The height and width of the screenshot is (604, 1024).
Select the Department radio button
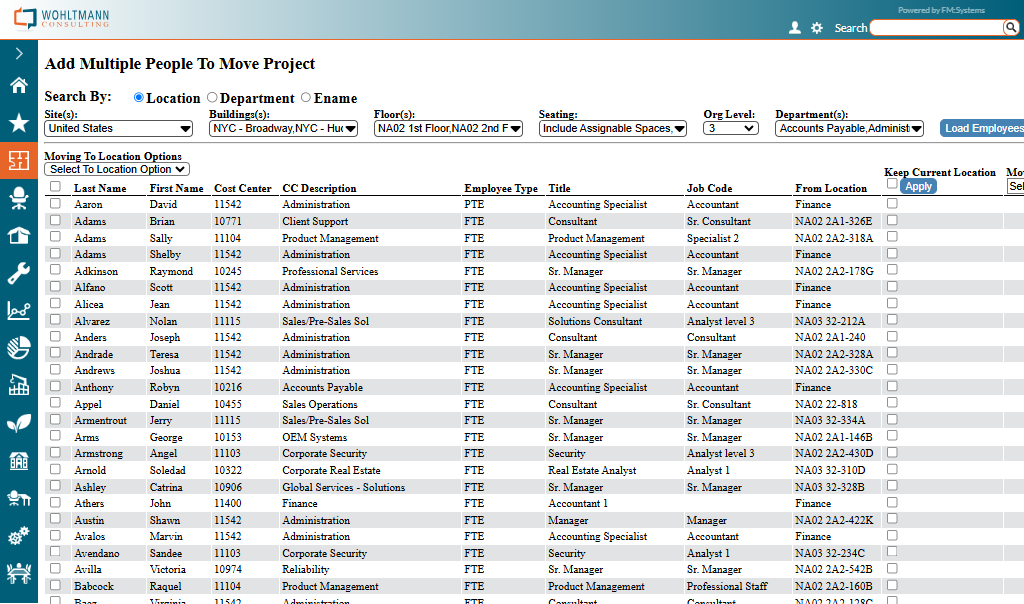coord(212,98)
